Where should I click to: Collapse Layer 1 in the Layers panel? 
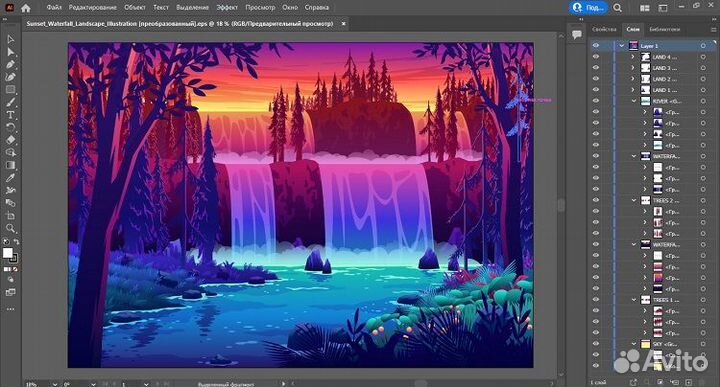622,46
